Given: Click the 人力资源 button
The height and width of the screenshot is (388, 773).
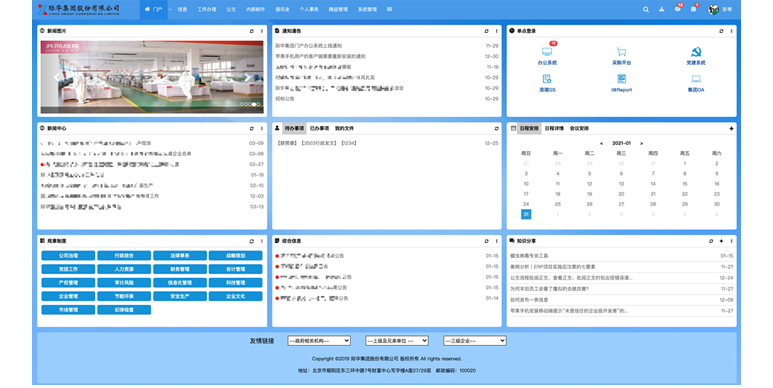Looking at the screenshot, I should [124, 269].
